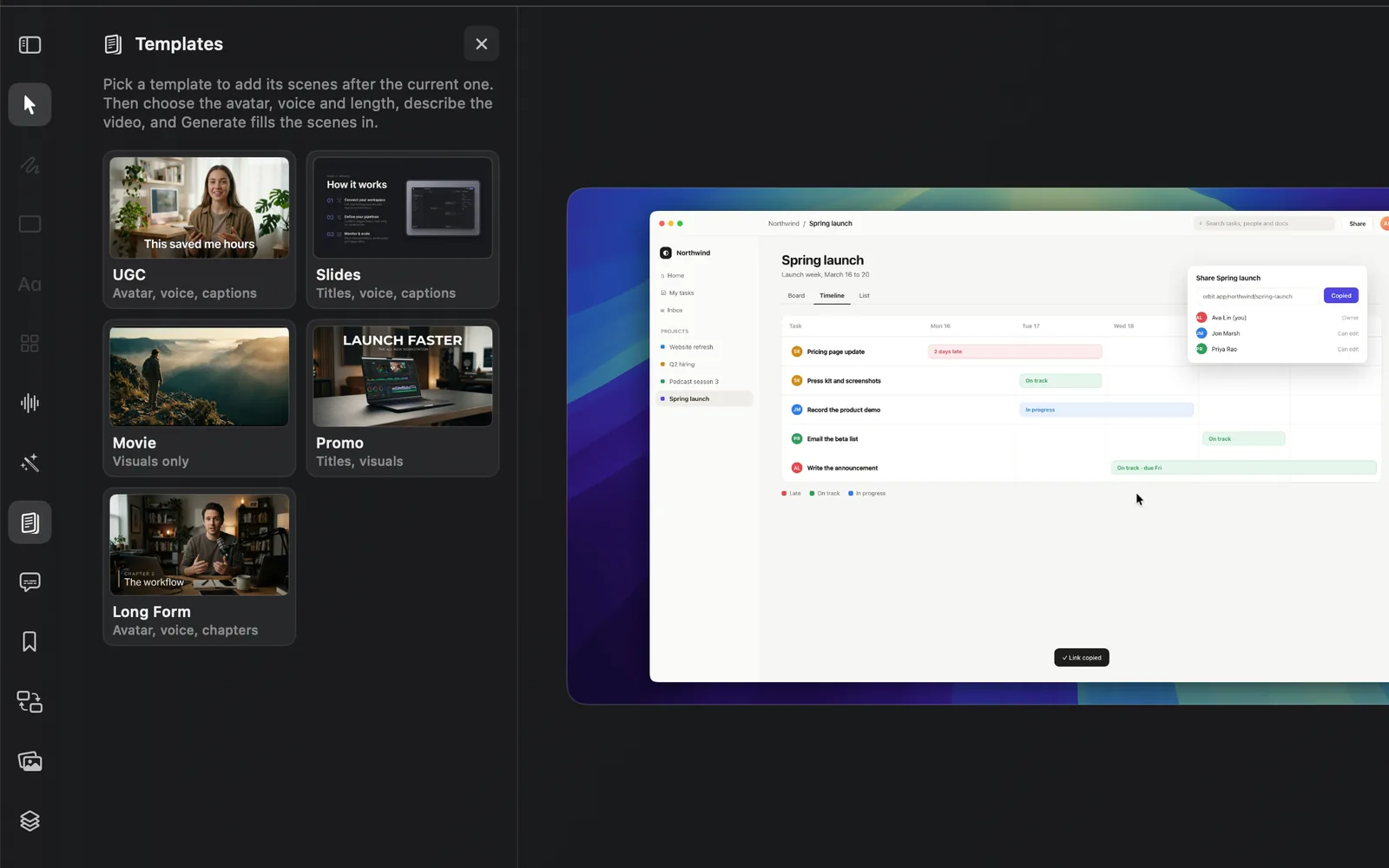
Task: Pick the rectangle shape tool
Action: (x=30, y=224)
